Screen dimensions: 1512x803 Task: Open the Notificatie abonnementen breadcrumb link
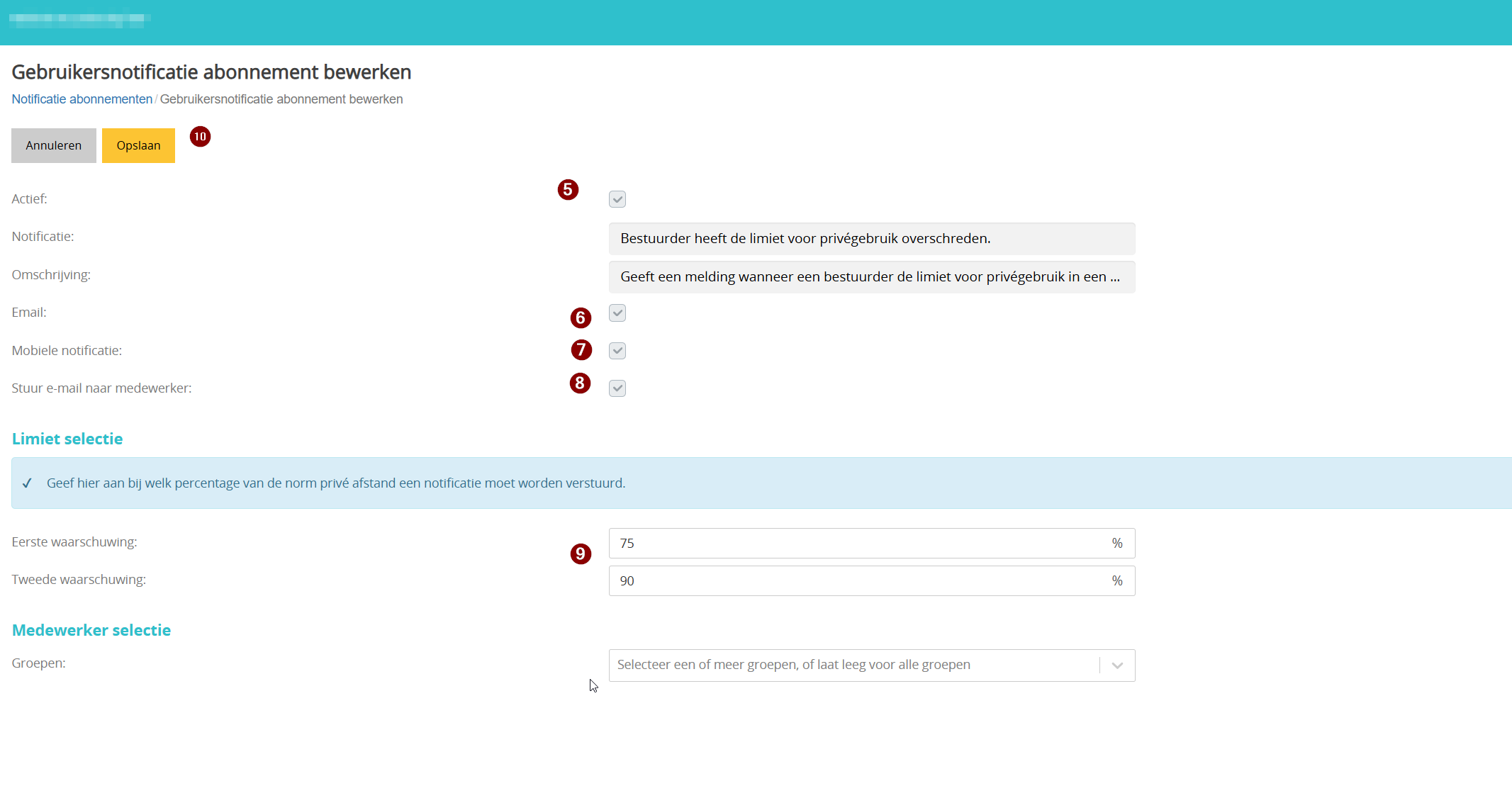(82, 99)
